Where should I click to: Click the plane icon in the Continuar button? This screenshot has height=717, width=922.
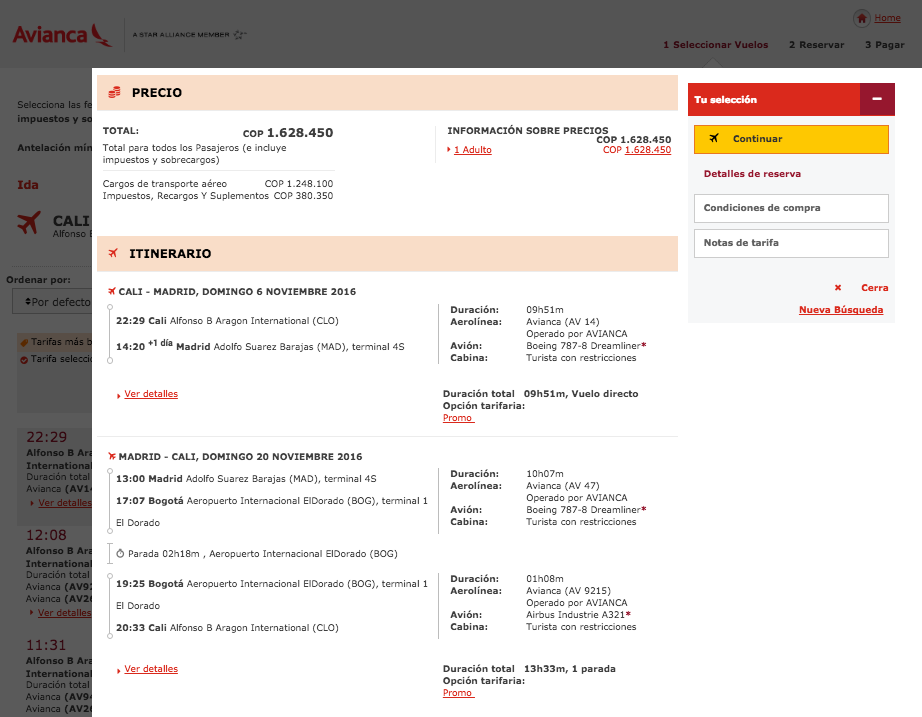pos(713,139)
